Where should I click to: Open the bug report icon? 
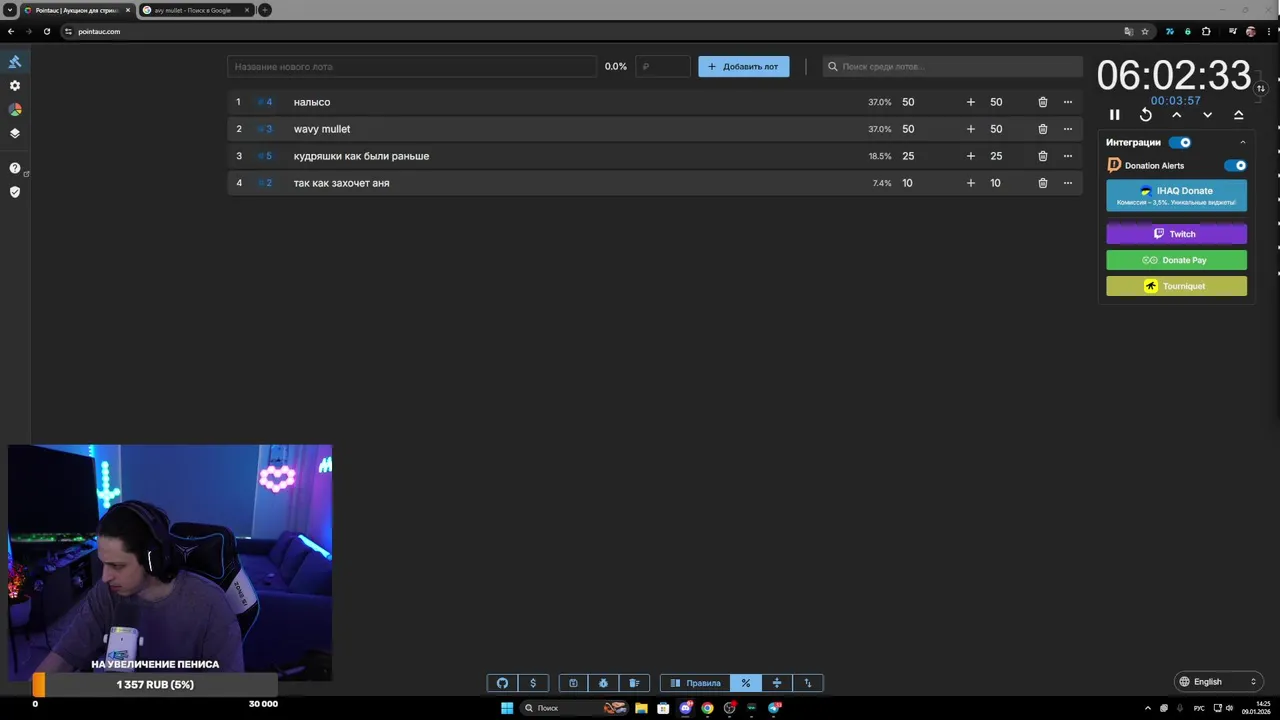coord(603,683)
